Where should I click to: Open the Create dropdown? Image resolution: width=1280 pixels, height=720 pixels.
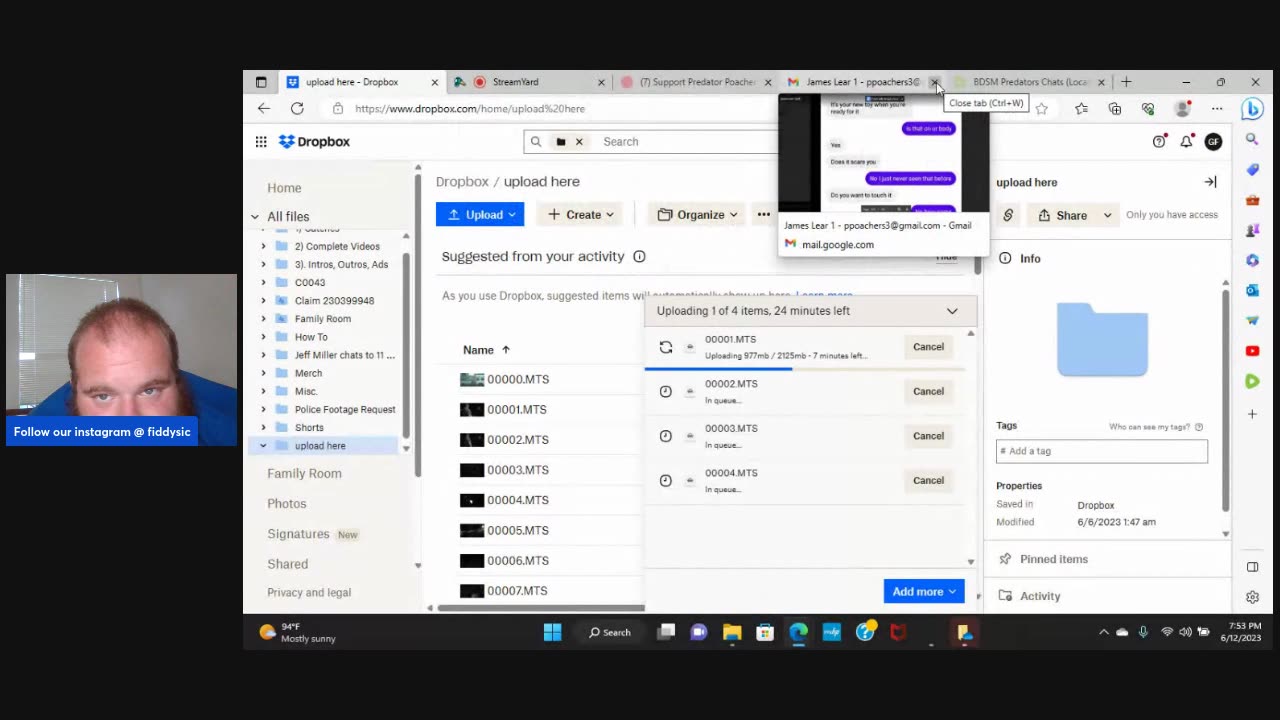coord(581,214)
